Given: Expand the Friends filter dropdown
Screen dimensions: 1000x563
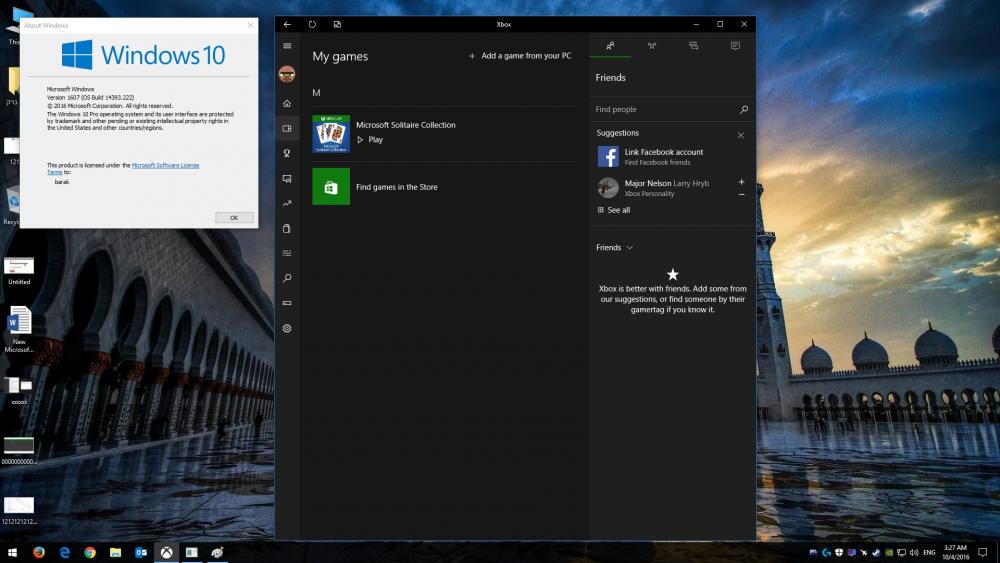Looking at the screenshot, I should point(615,247).
